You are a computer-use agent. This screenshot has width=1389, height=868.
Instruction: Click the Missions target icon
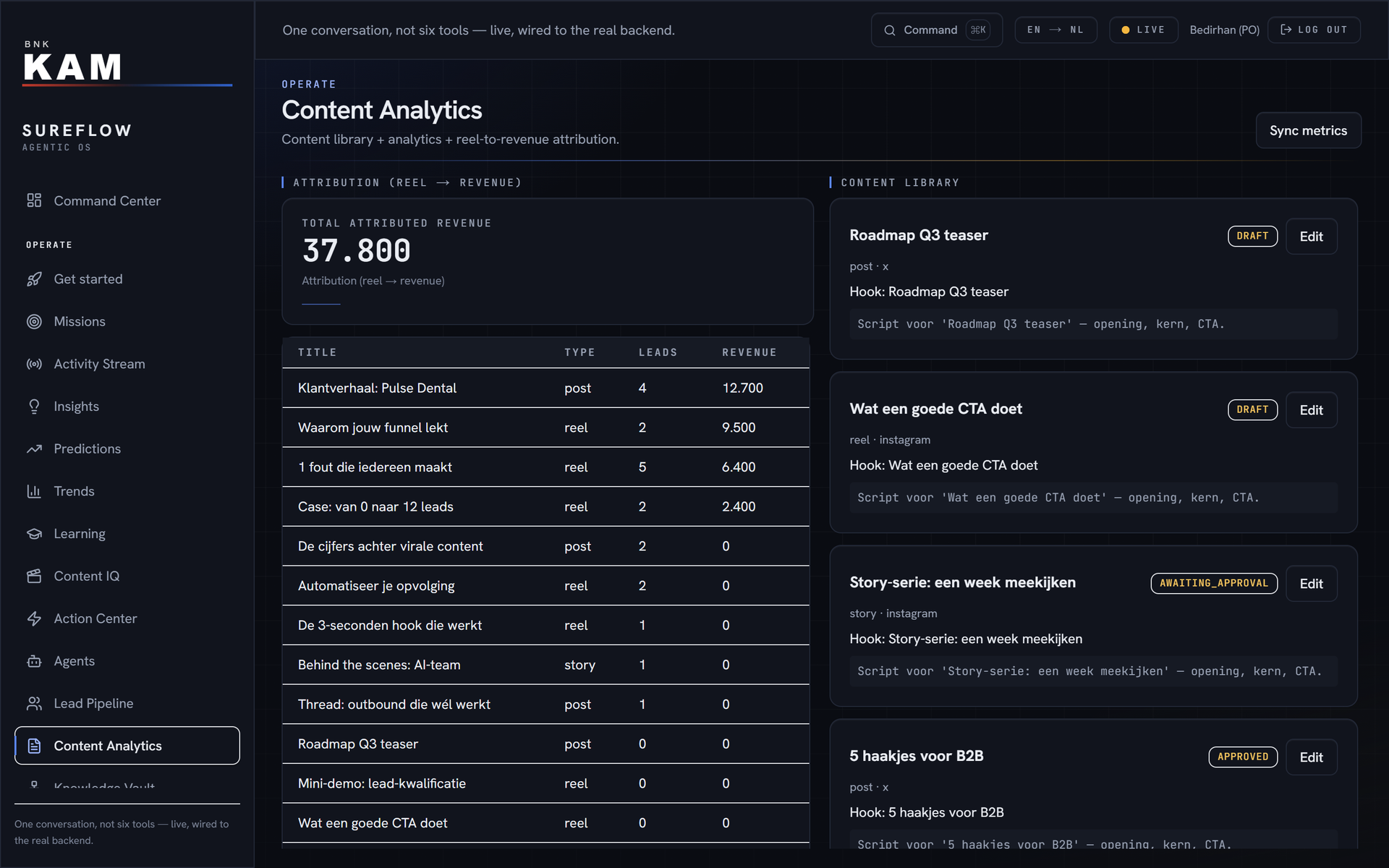tap(34, 322)
